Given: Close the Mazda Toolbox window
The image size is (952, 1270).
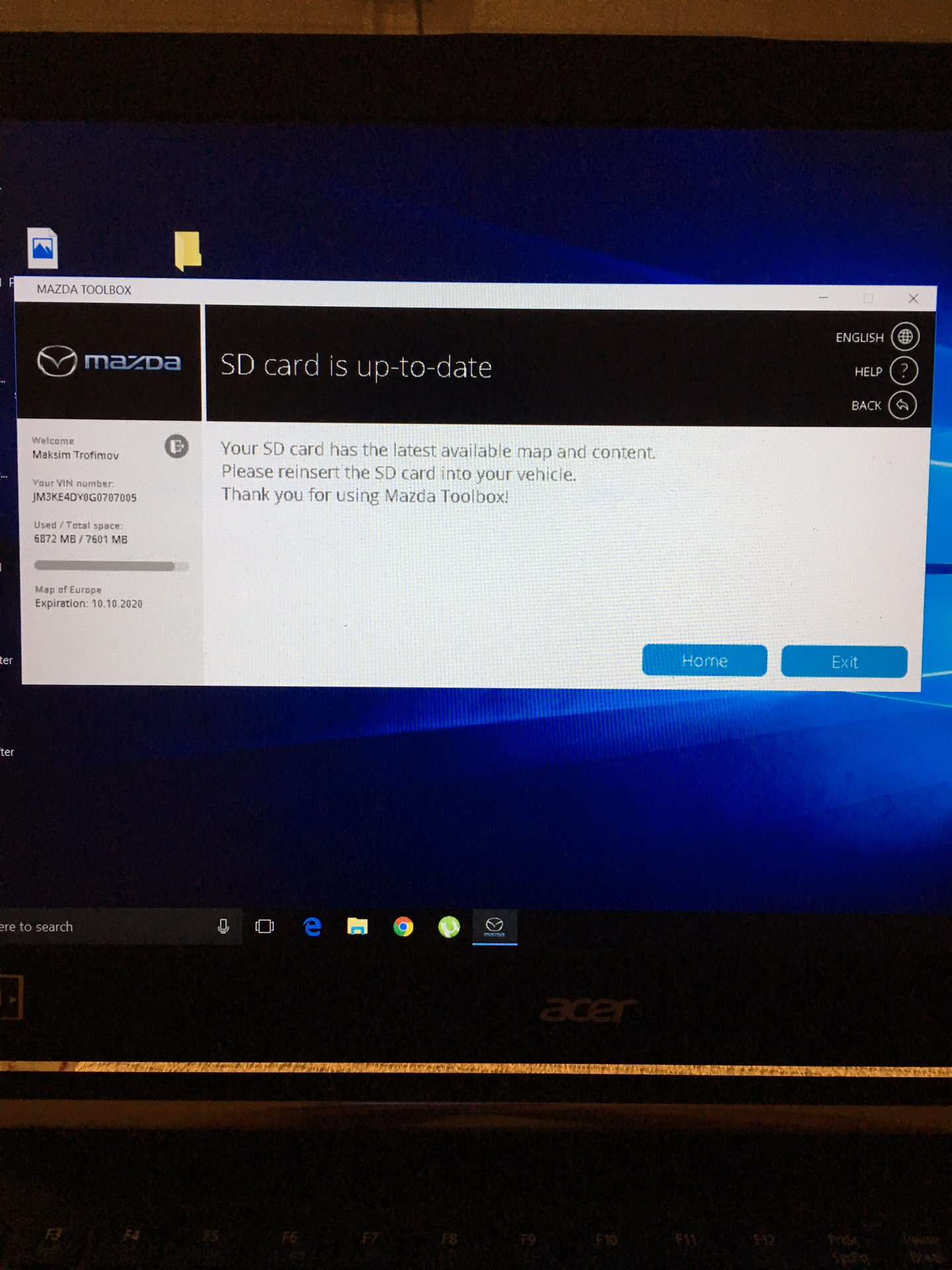Looking at the screenshot, I should click(x=913, y=298).
